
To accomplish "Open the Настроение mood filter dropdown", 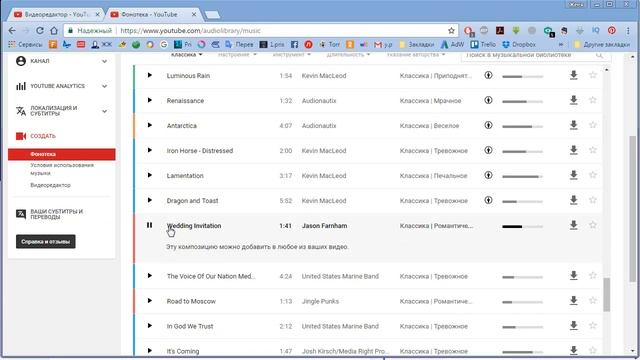I will click(x=237, y=55).
